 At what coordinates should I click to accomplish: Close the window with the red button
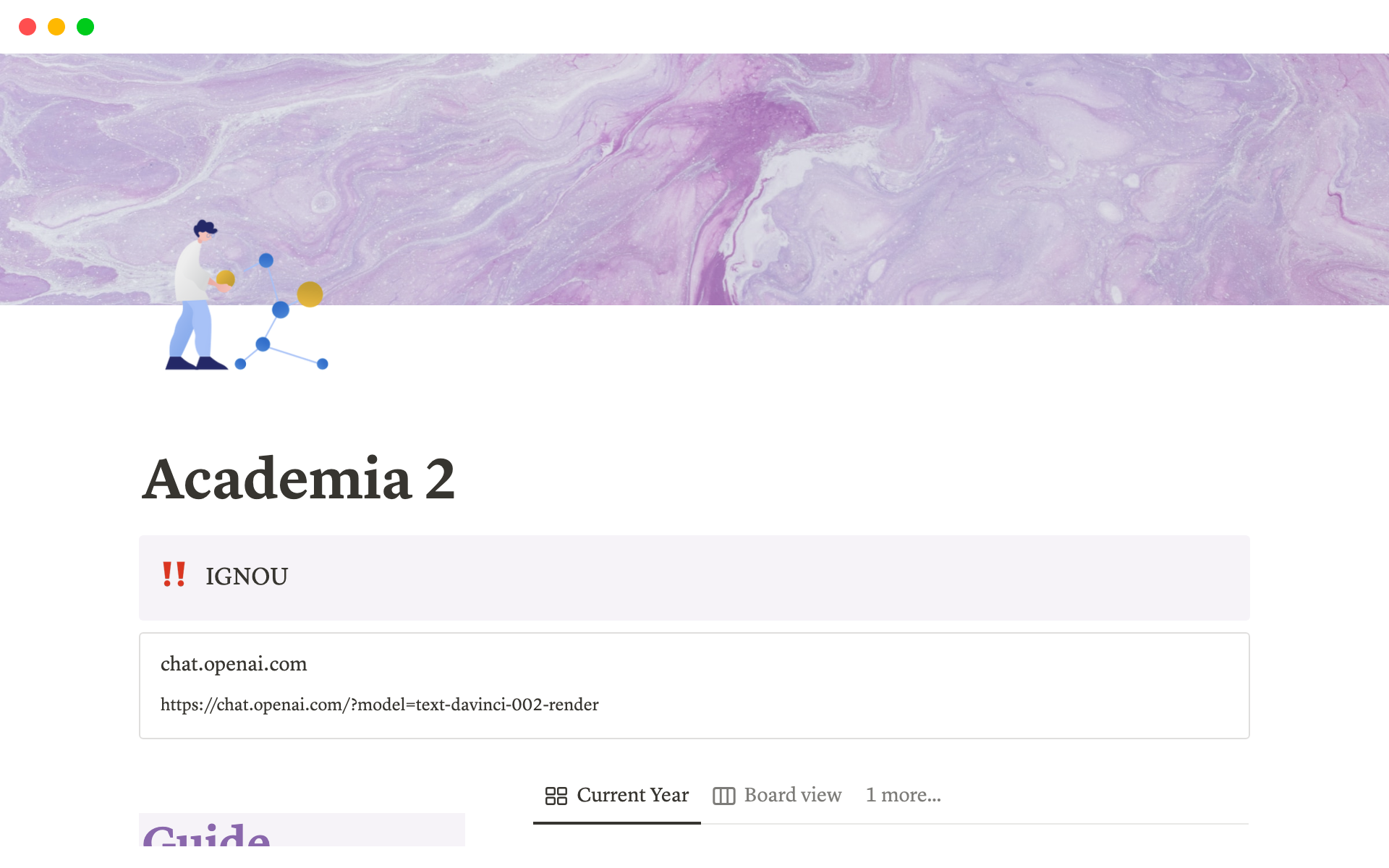pos(27,27)
